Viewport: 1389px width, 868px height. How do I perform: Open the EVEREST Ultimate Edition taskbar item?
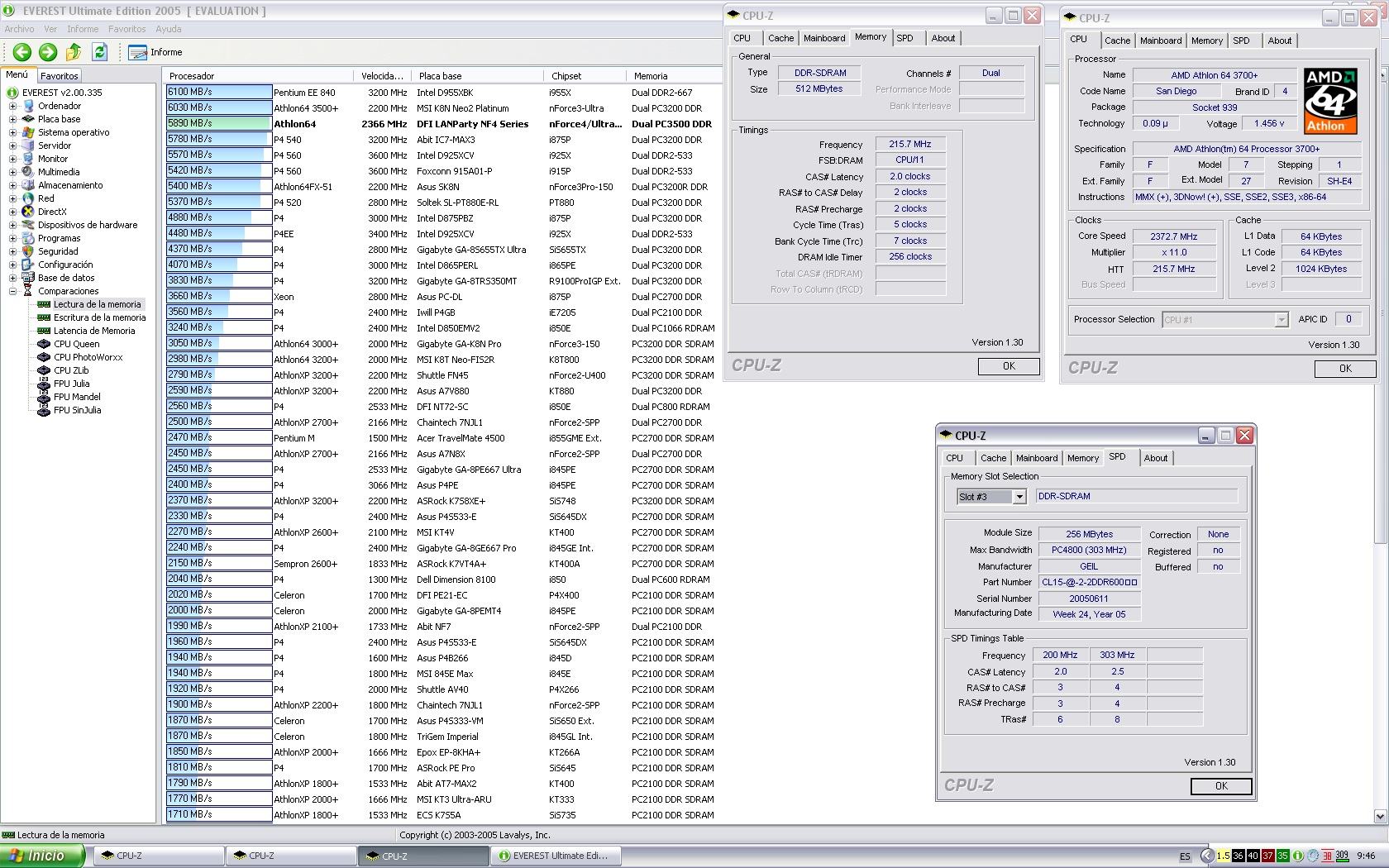click(x=556, y=856)
